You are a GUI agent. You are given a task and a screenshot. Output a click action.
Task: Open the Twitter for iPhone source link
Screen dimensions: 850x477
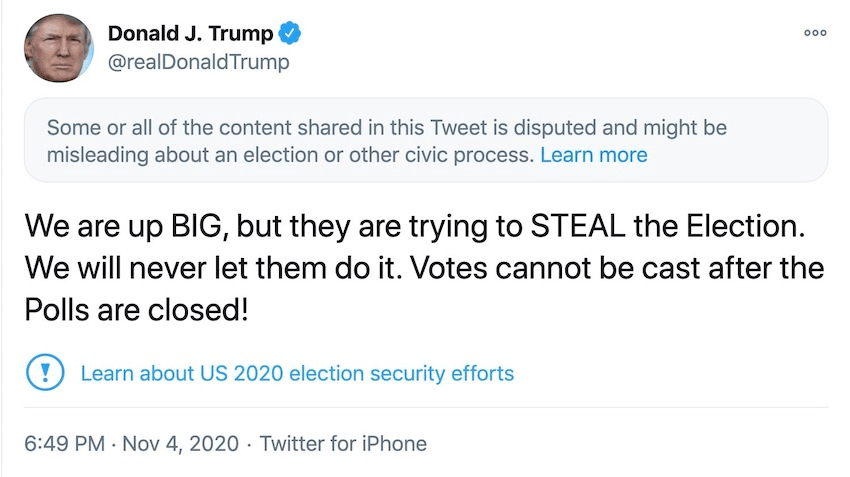point(343,443)
